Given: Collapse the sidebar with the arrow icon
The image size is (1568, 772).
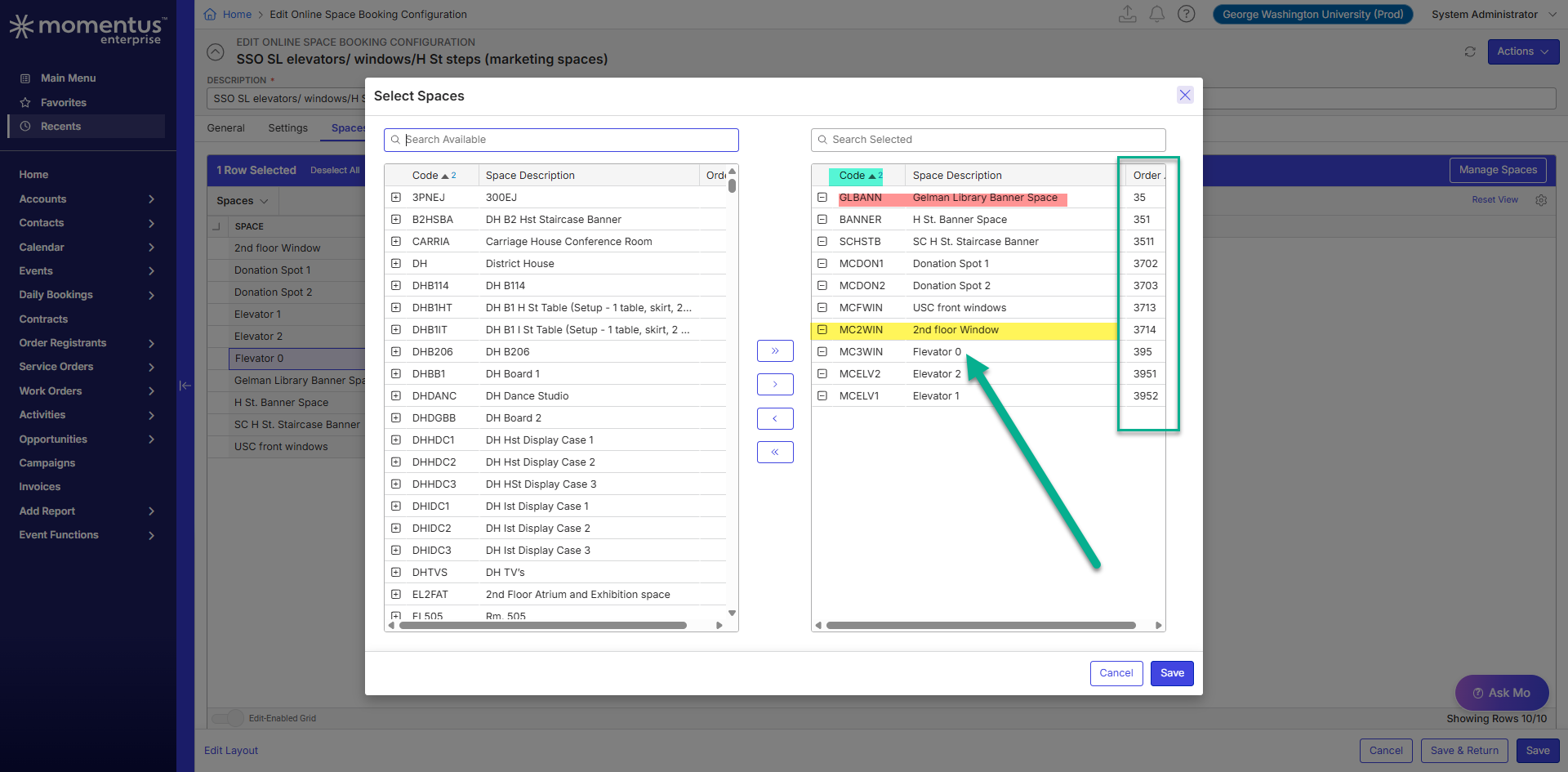Looking at the screenshot, I should pyautogui.click(x=185, y=386).
